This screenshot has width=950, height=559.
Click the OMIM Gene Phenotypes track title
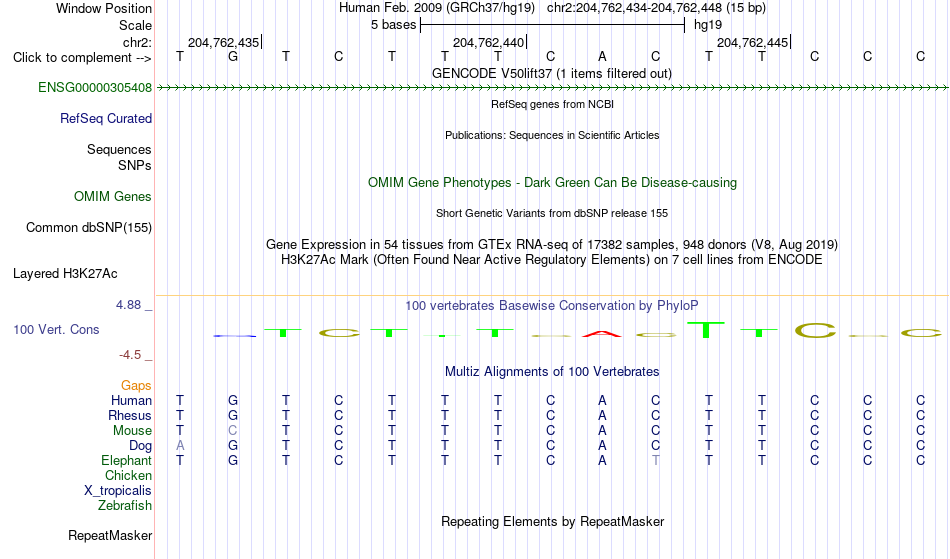pyautogui.click(x=552, y=183)
